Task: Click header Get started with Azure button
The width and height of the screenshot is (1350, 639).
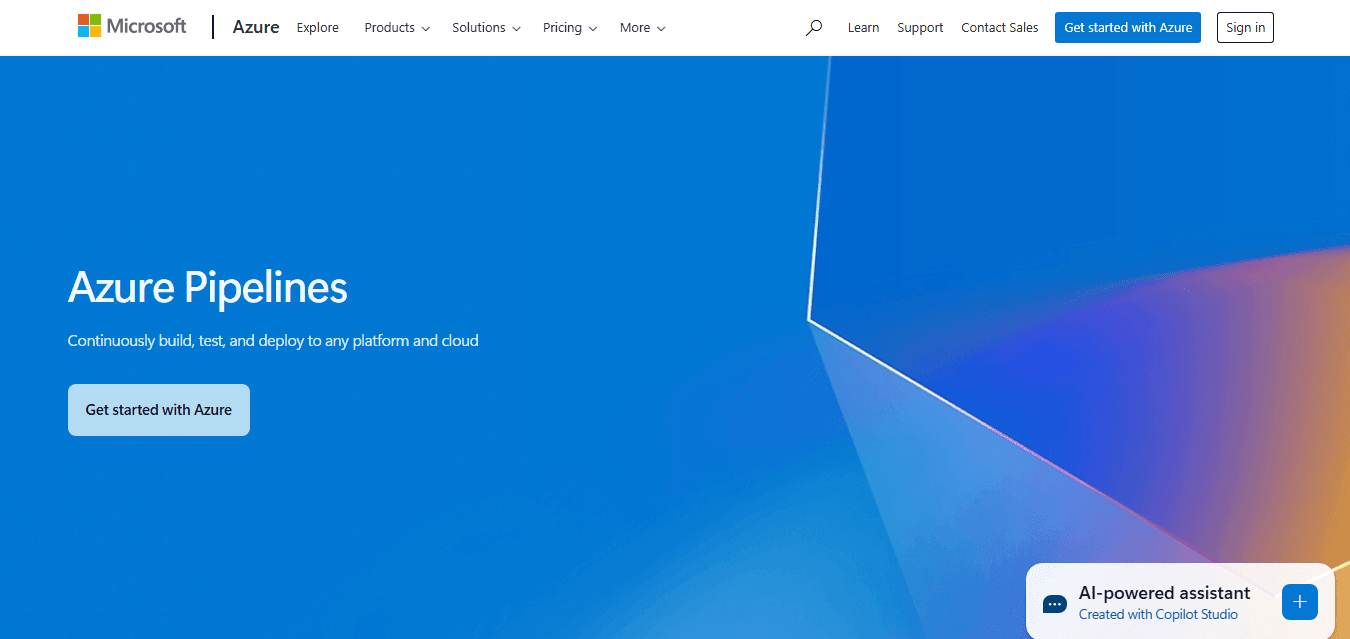Action: [x=1128, y=28]
